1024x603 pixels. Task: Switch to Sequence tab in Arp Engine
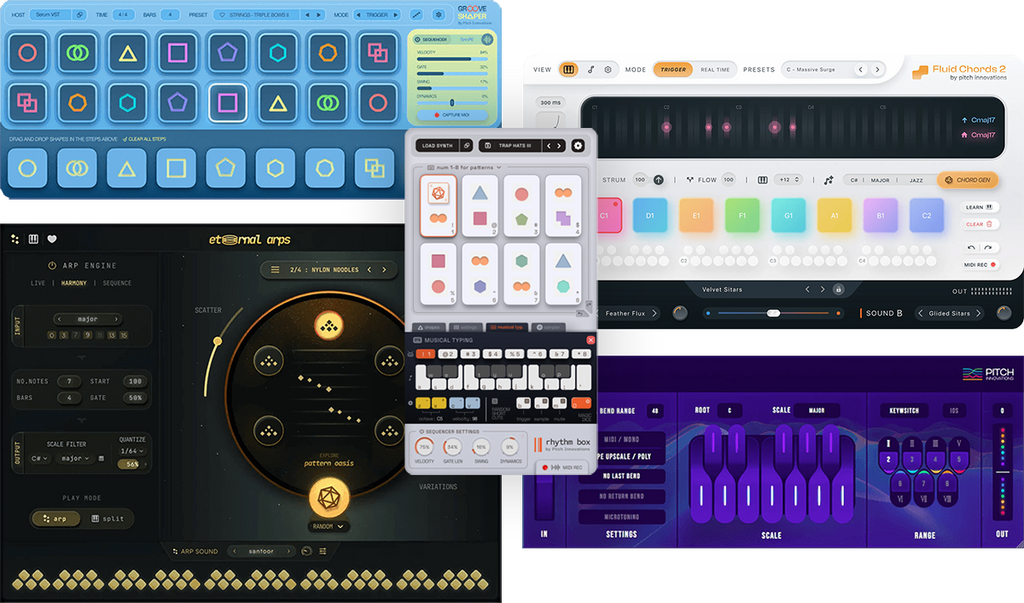[x=117, y=283]
